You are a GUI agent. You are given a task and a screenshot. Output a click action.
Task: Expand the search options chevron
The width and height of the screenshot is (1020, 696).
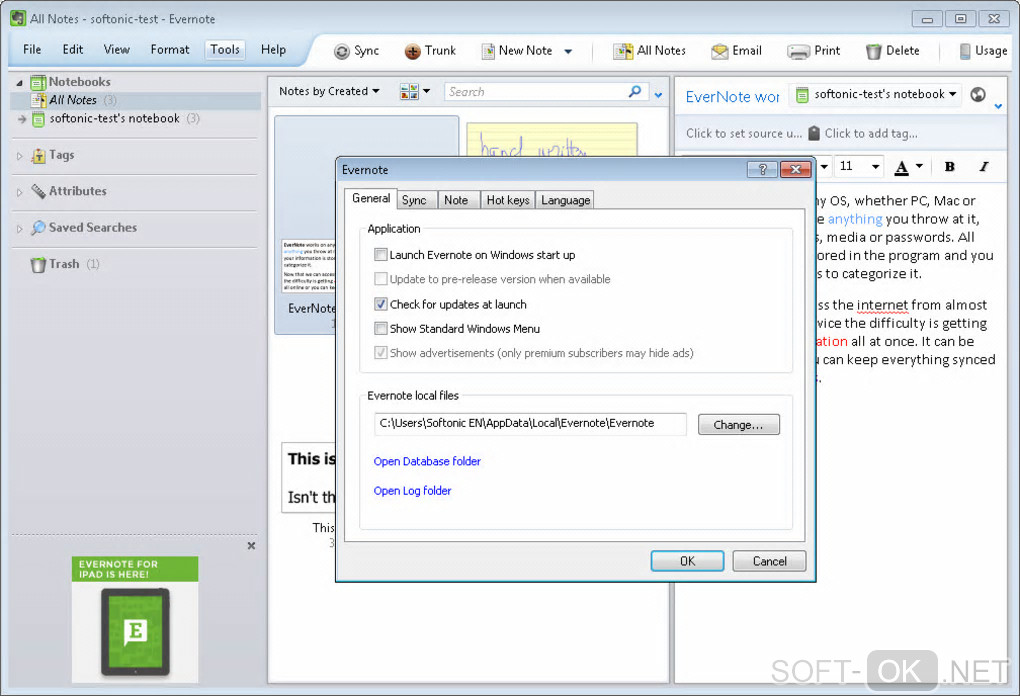click(x=658, y=95)
